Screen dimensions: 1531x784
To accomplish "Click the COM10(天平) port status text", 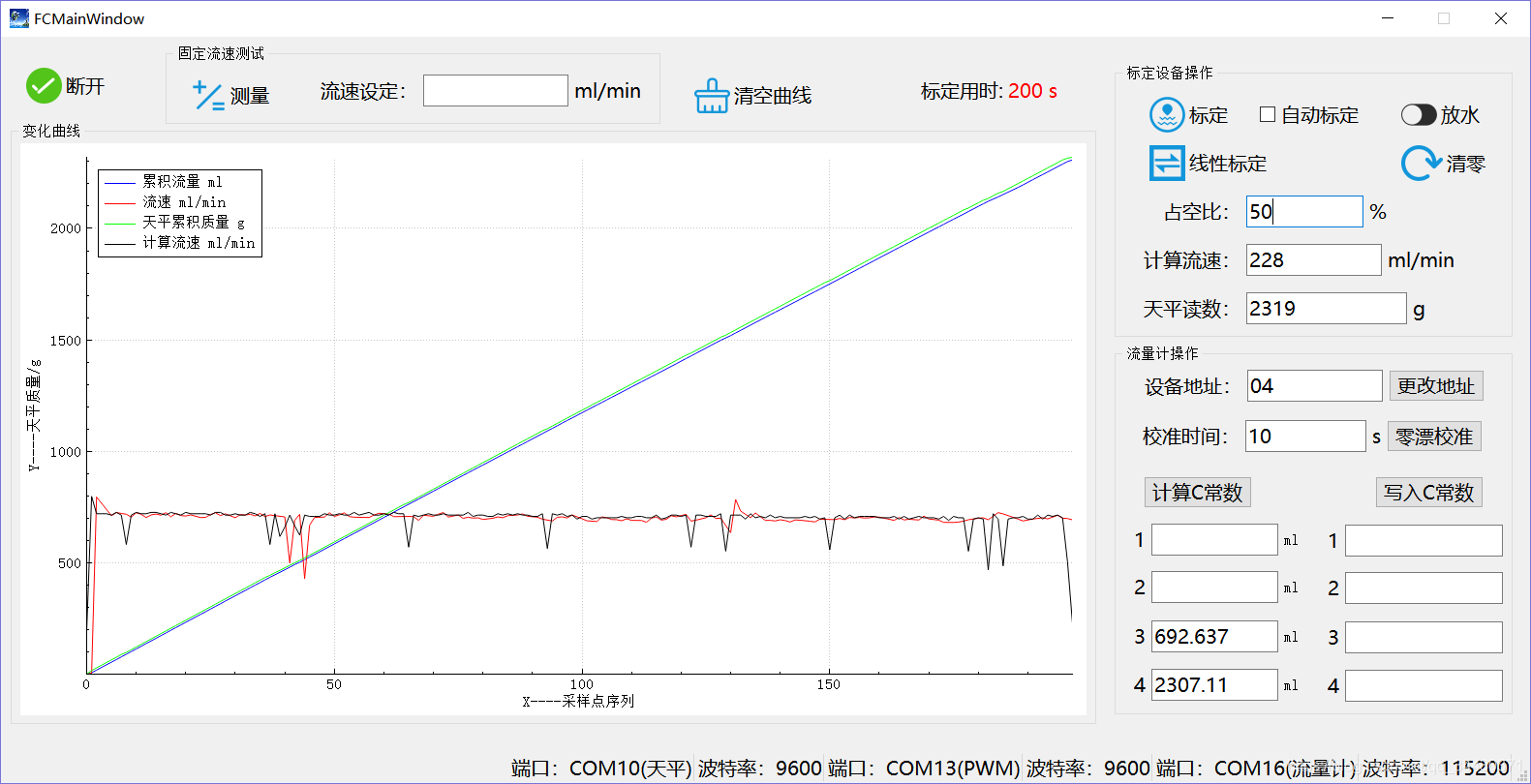I will click(x=630, y=769).
